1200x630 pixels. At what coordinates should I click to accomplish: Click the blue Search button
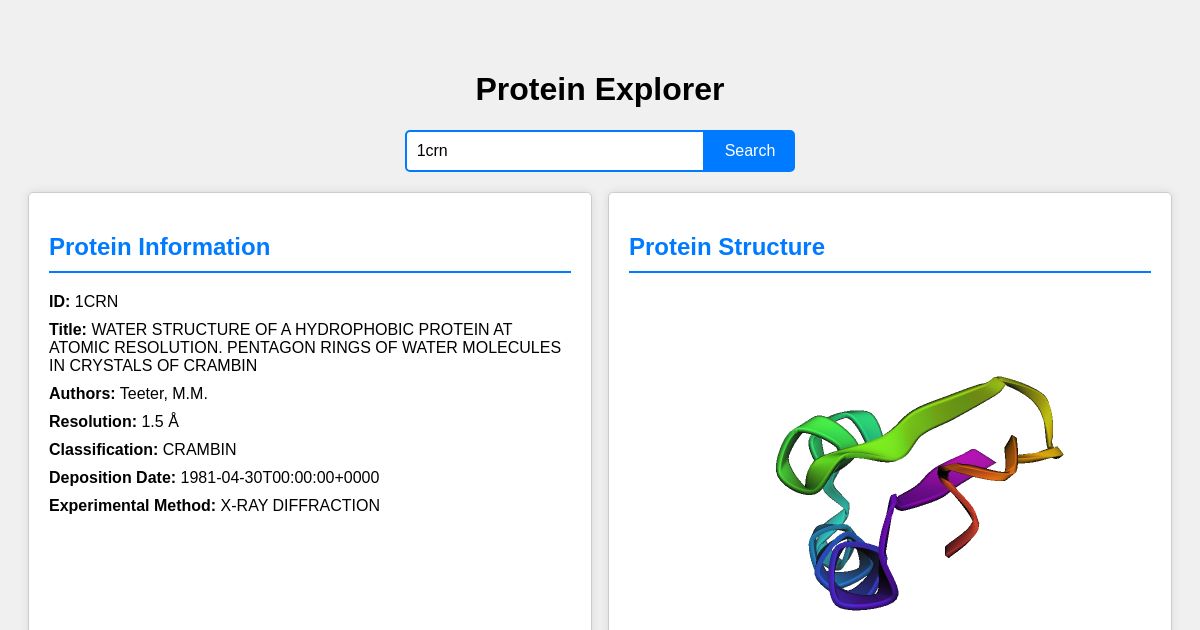coord(749,151)
